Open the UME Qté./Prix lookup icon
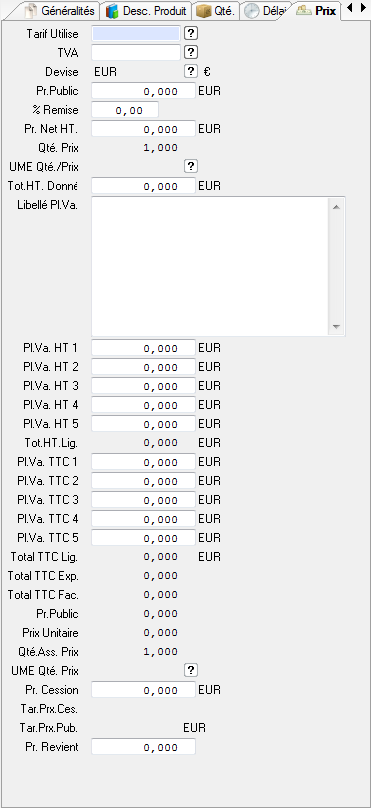This screenshot has width=371, height=808. click(191, 166)
